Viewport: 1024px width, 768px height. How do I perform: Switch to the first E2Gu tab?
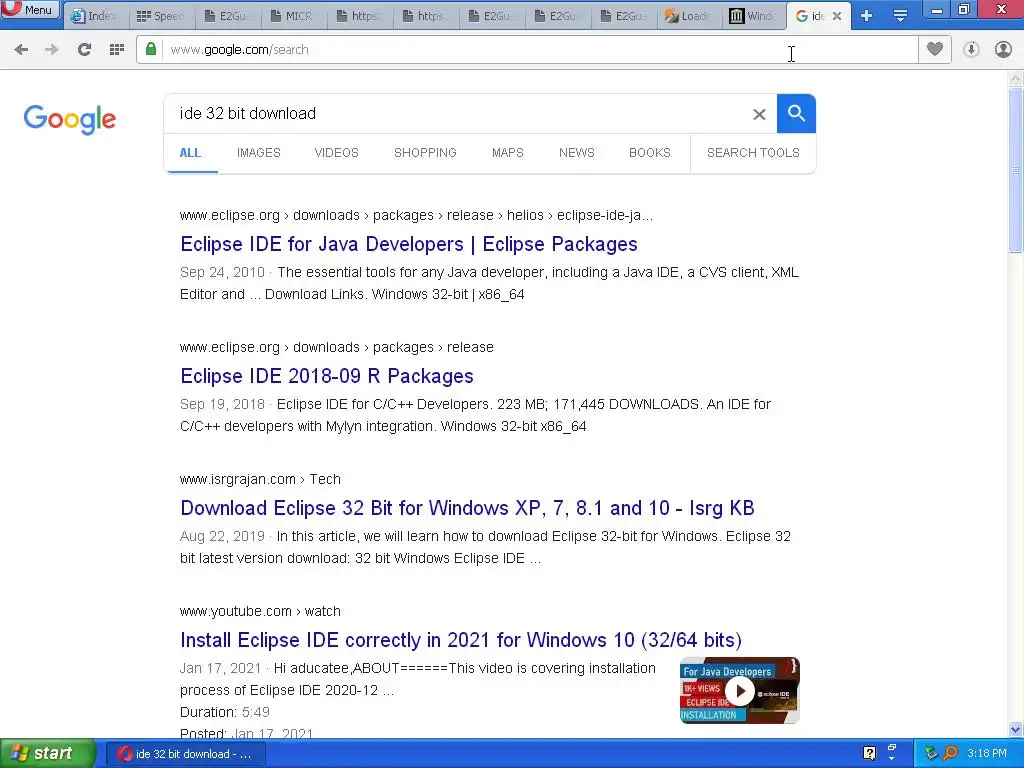[x=228, y=16]
